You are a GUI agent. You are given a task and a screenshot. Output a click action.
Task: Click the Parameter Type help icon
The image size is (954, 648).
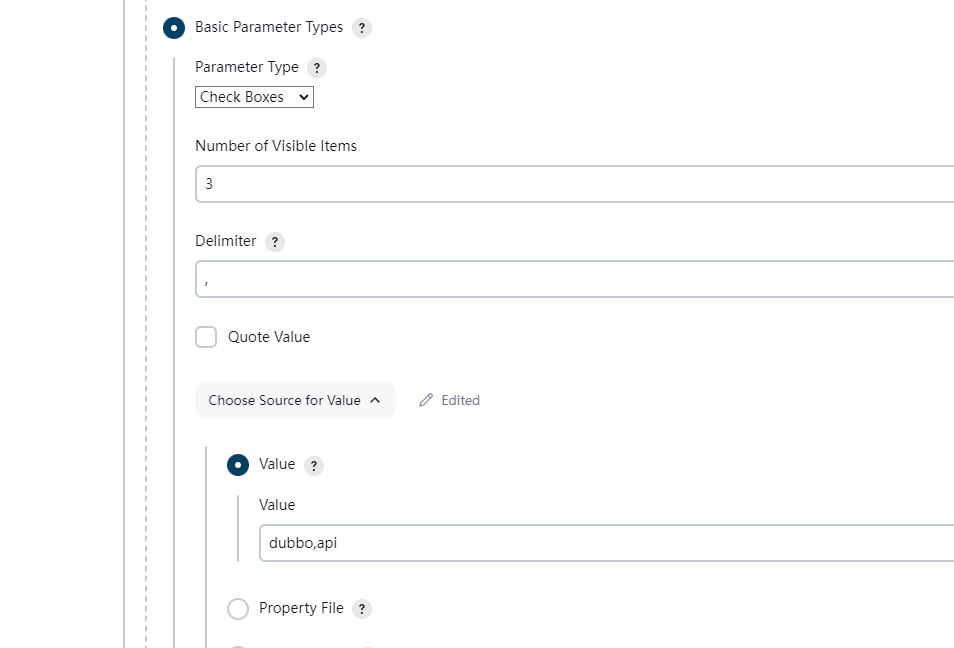coord(316,68)
